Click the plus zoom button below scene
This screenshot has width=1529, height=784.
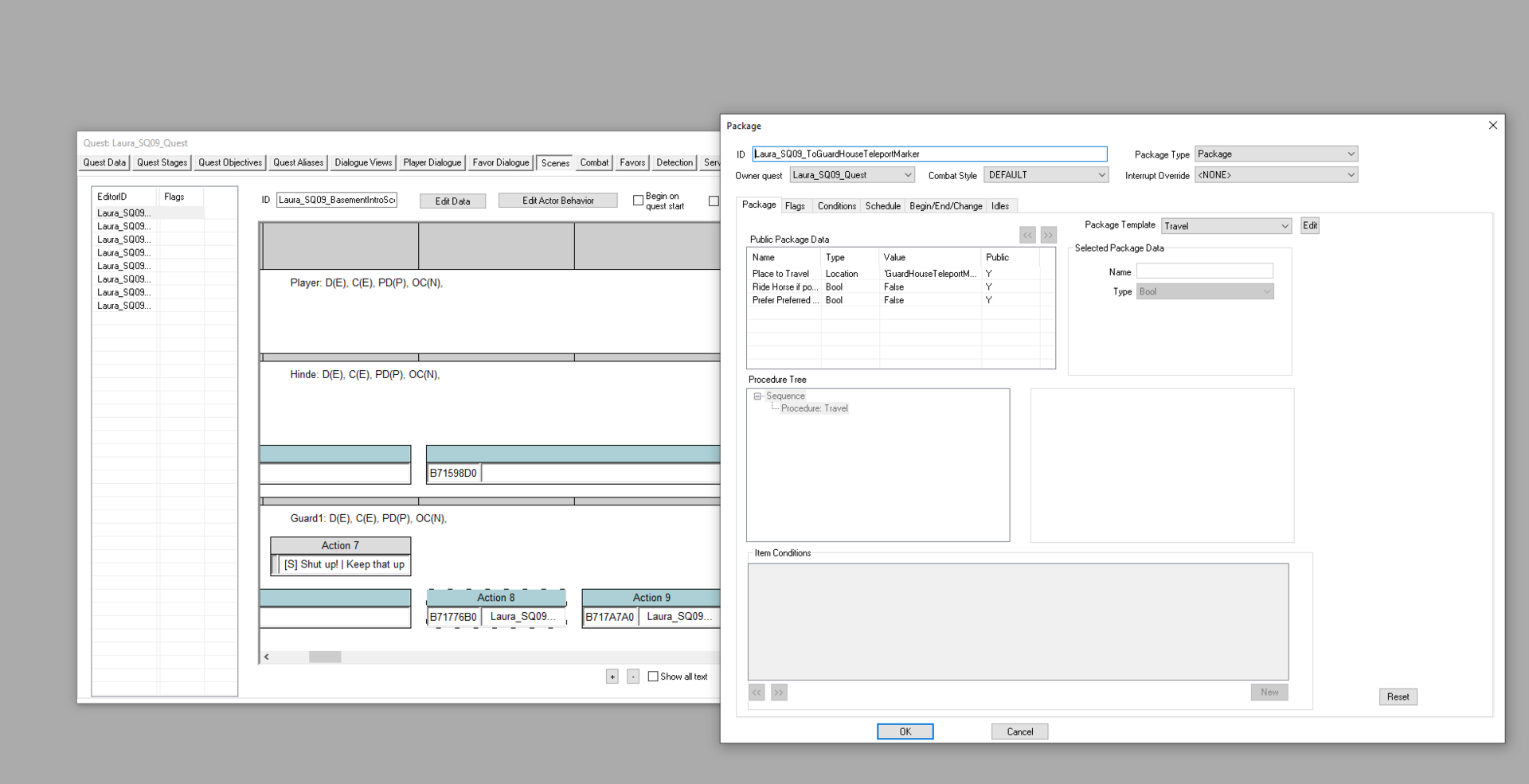pos(612,677)
